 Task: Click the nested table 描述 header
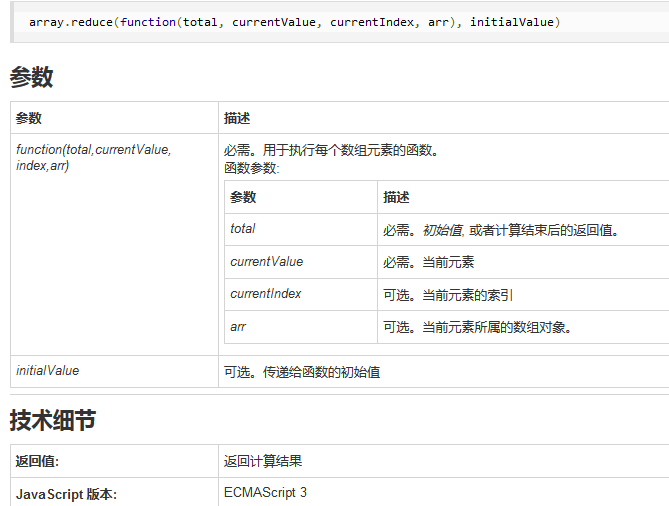(396, 197)
